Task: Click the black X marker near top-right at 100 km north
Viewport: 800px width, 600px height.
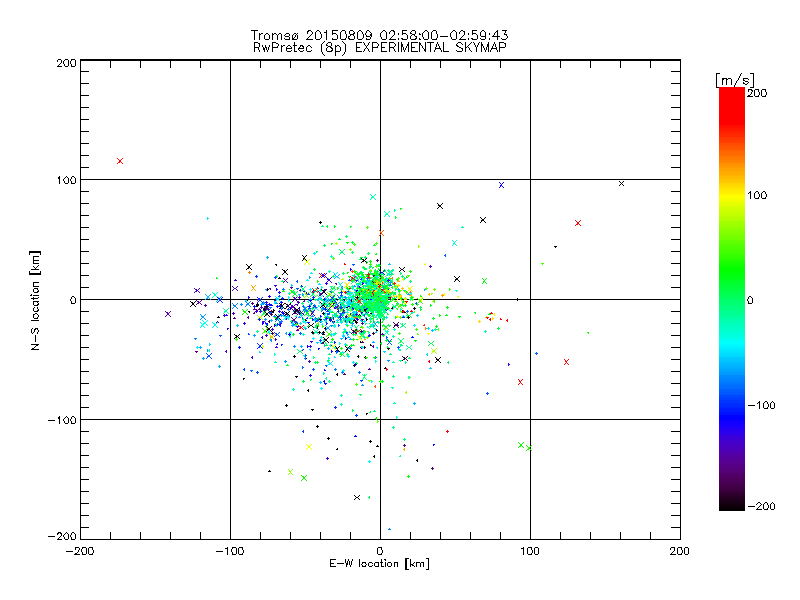Action: tap(621, 184)
